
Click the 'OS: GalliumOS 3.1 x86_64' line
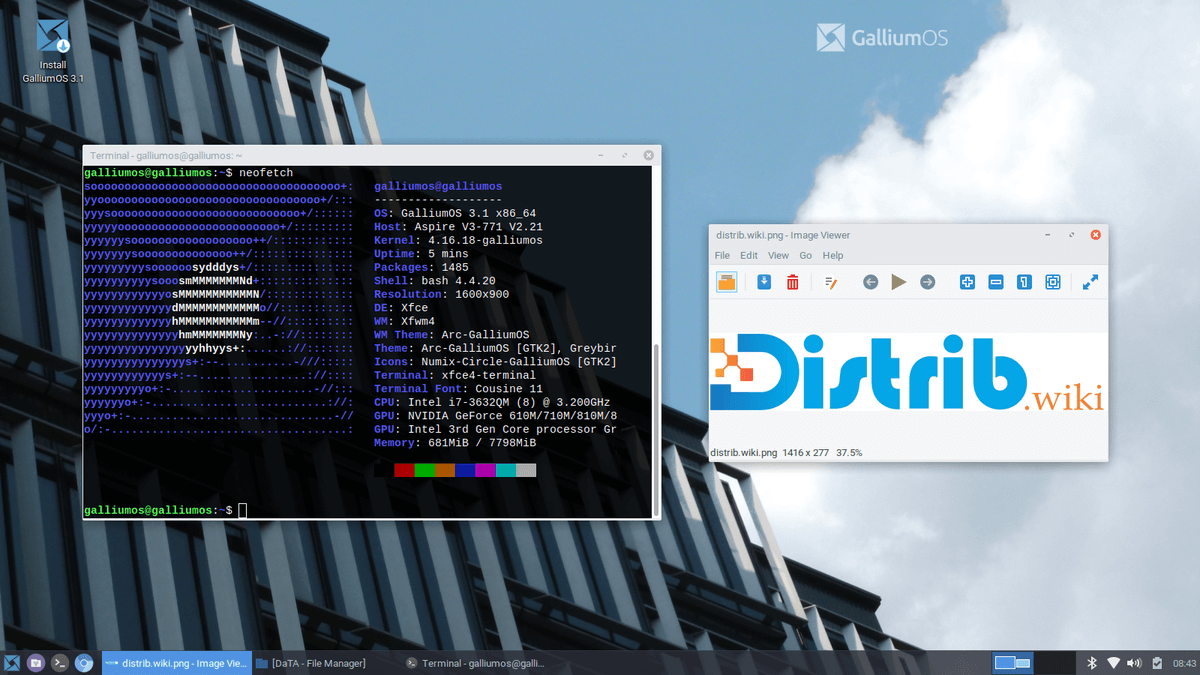click(455, 213)
